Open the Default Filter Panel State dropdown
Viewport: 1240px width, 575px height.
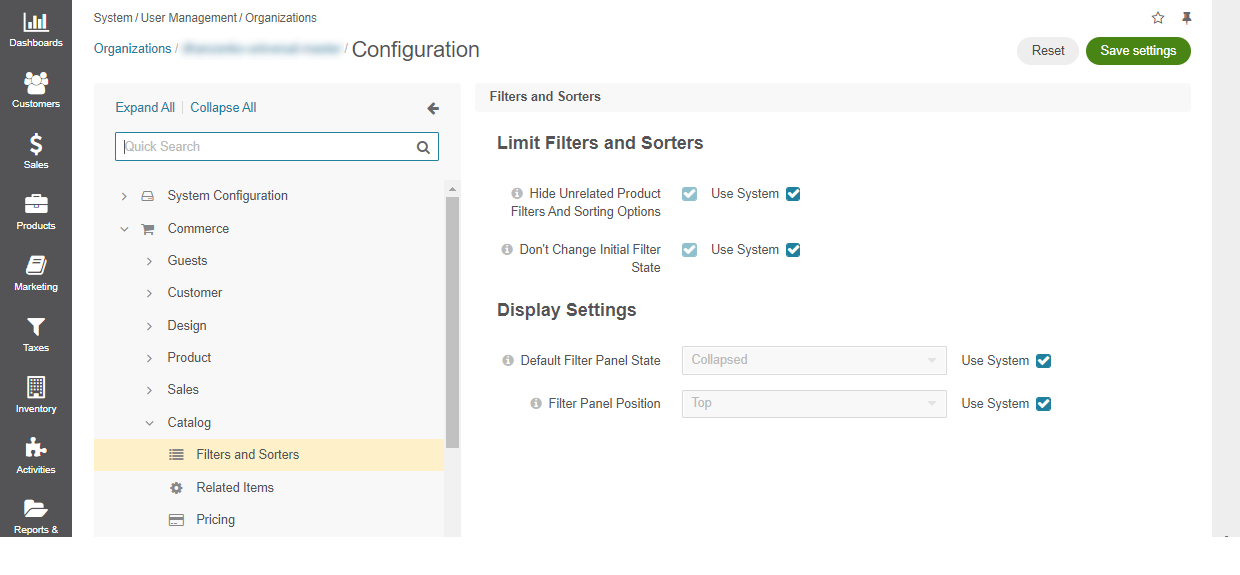pos(814,360)
